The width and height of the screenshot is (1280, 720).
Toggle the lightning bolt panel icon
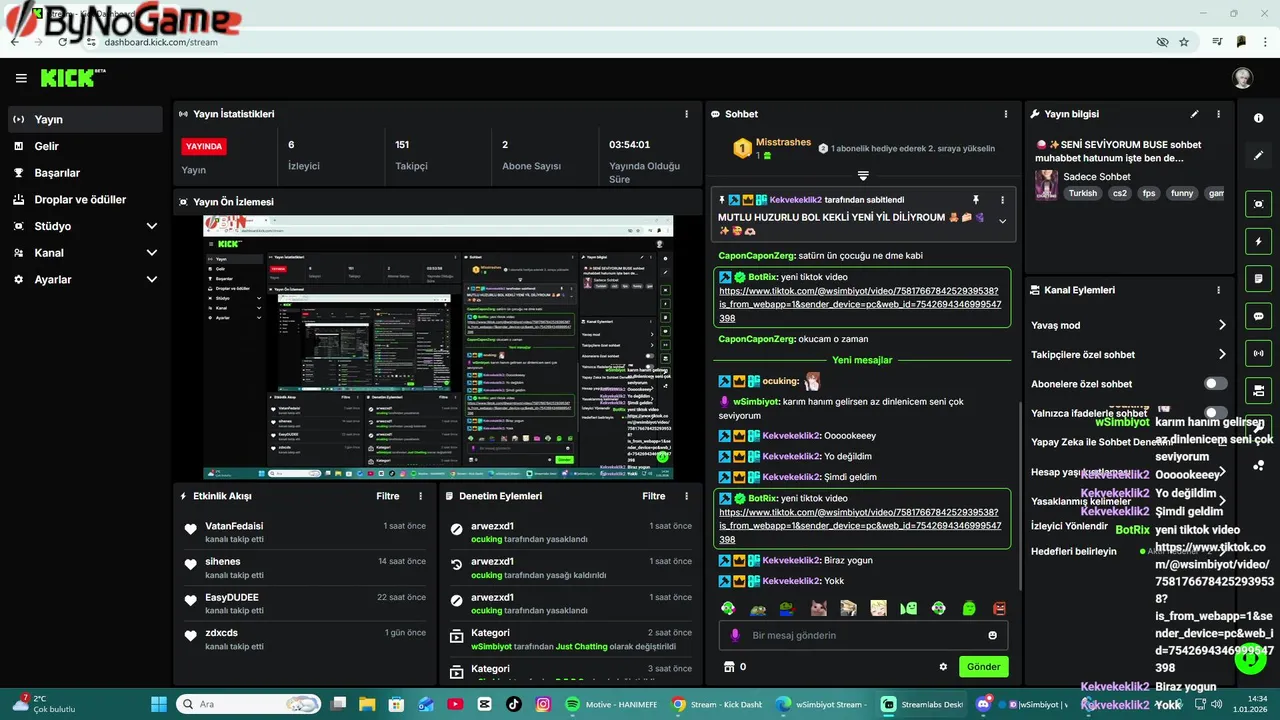tap(1258, 241)
